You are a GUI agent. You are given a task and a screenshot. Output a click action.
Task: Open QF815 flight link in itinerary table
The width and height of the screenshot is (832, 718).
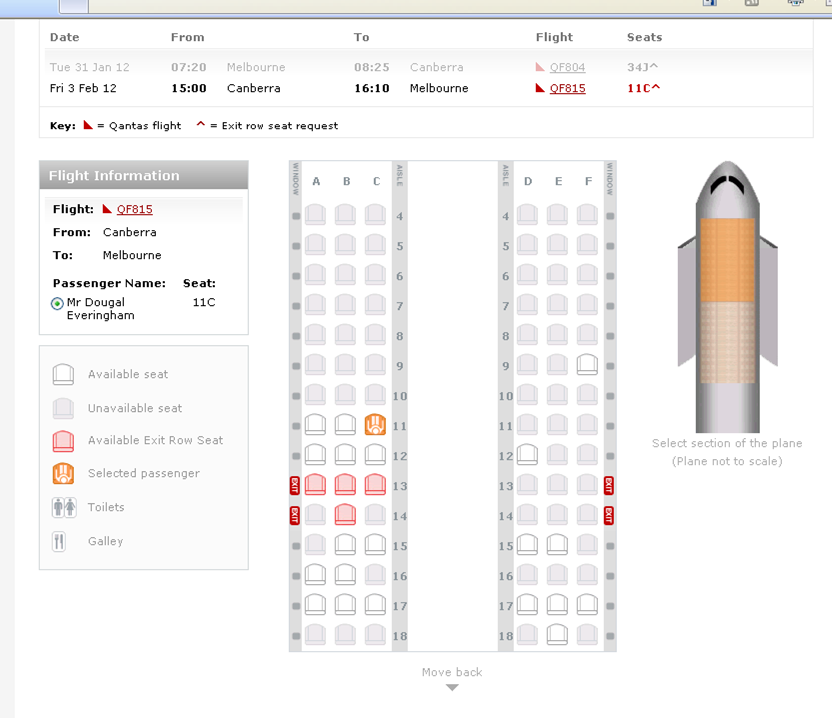click(567, 89)
